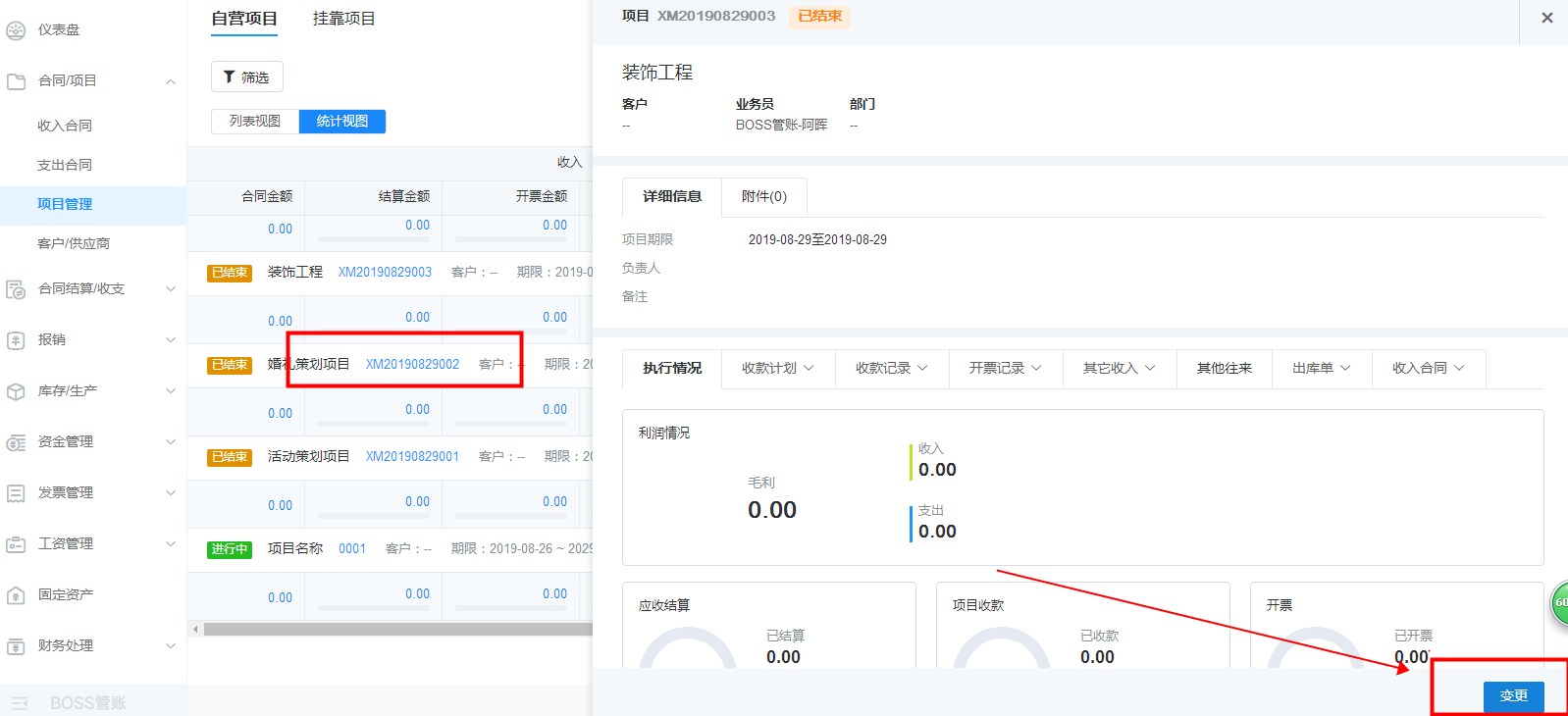
Task: Expand the 报销 menu chevron
Action: click(171, 340)
